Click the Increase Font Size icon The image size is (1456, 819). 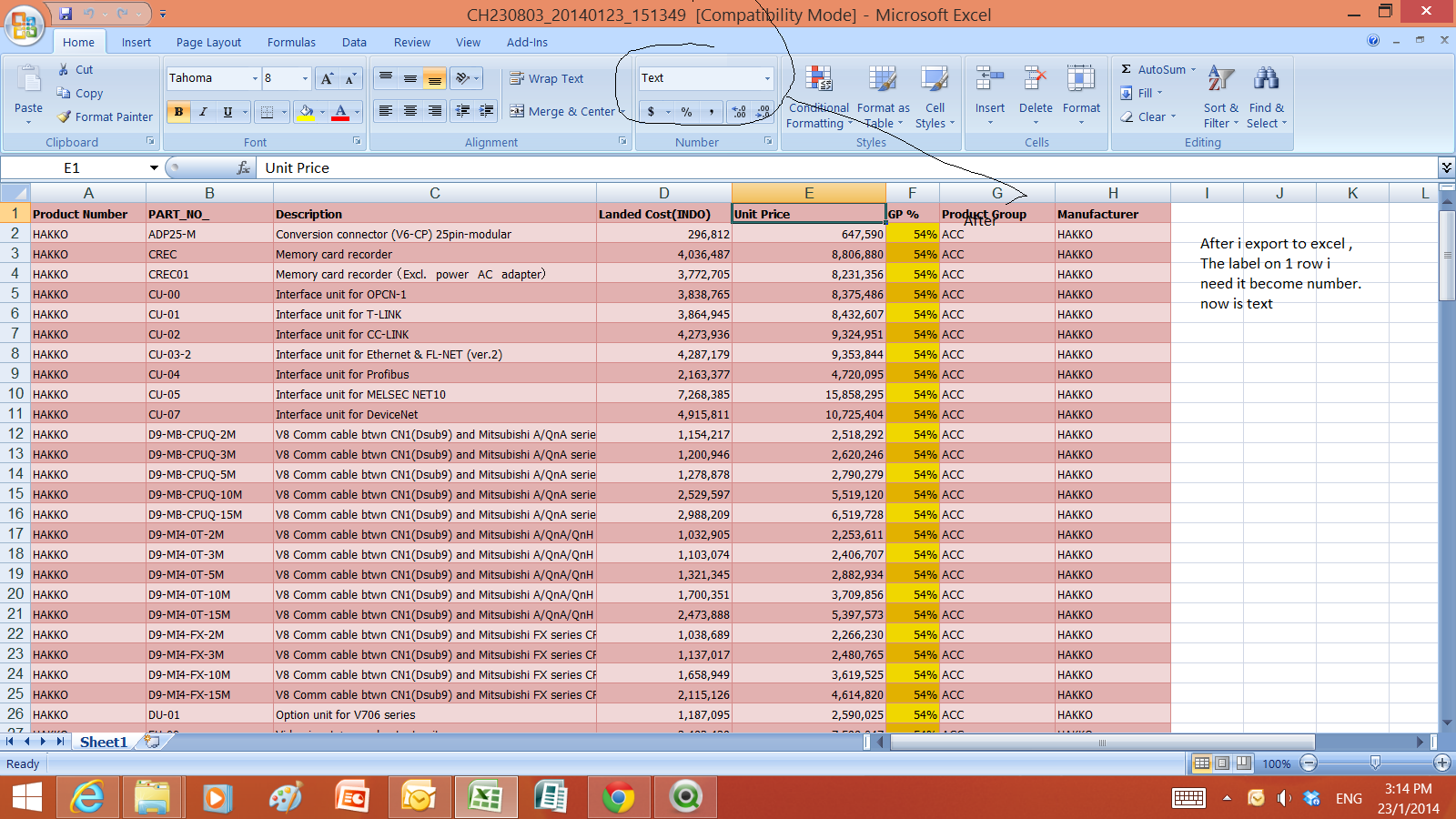click(327, 79)
